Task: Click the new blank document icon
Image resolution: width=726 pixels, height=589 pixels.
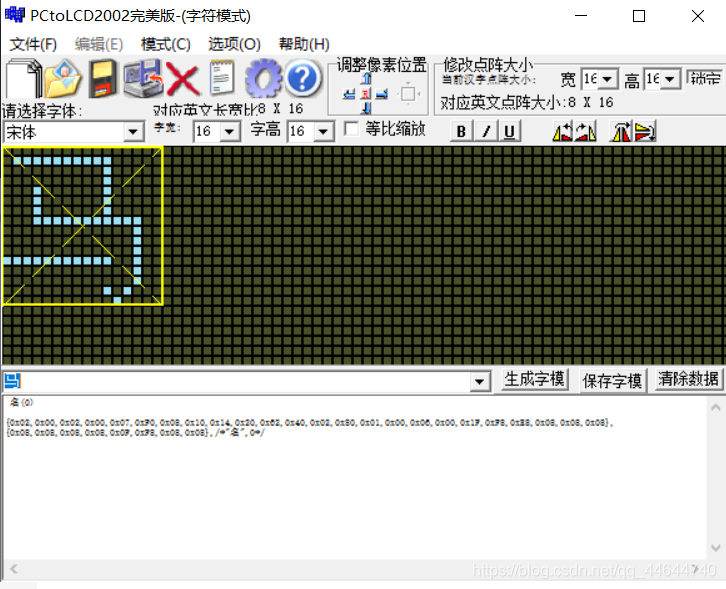Action: click(x=23, y=78)
